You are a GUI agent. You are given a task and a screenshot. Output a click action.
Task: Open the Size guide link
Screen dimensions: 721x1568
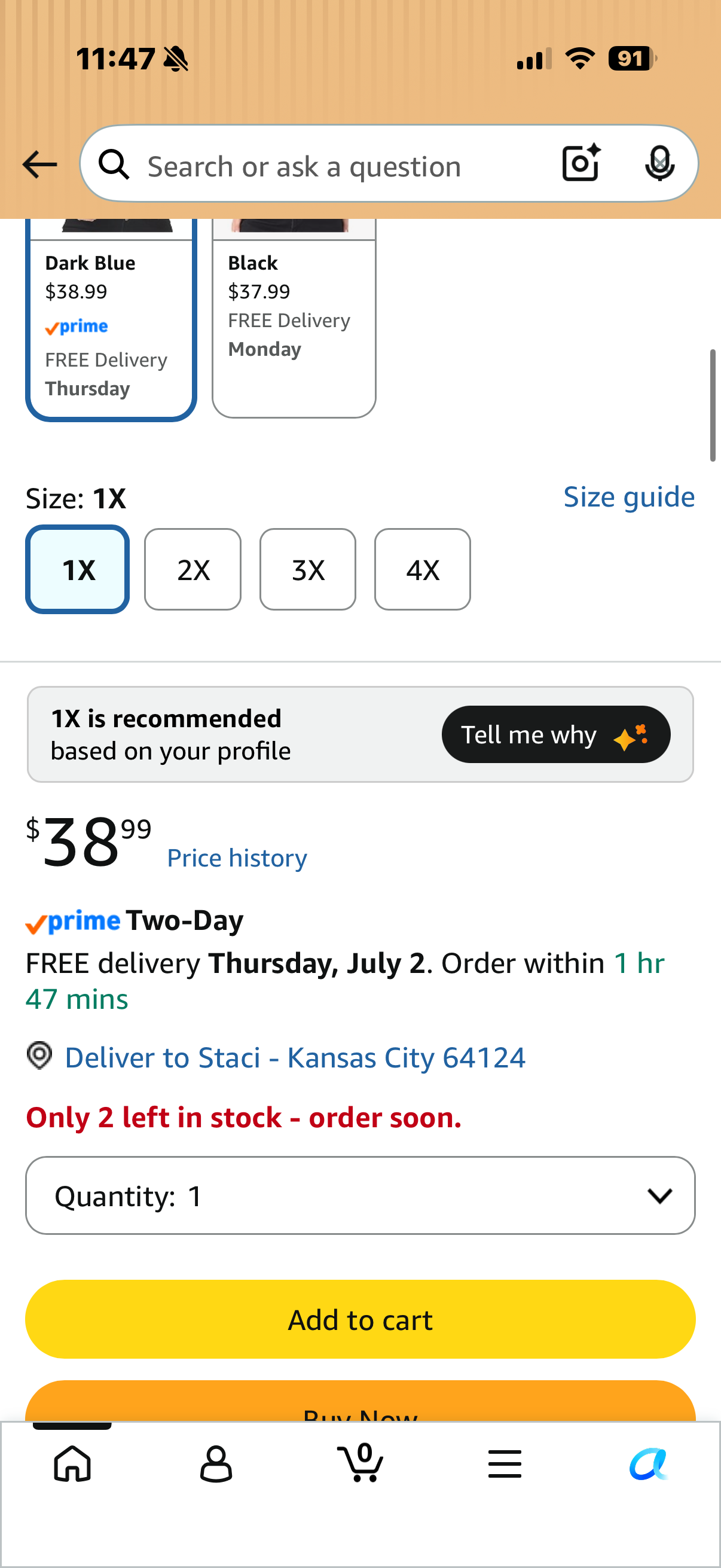(629, 498)
